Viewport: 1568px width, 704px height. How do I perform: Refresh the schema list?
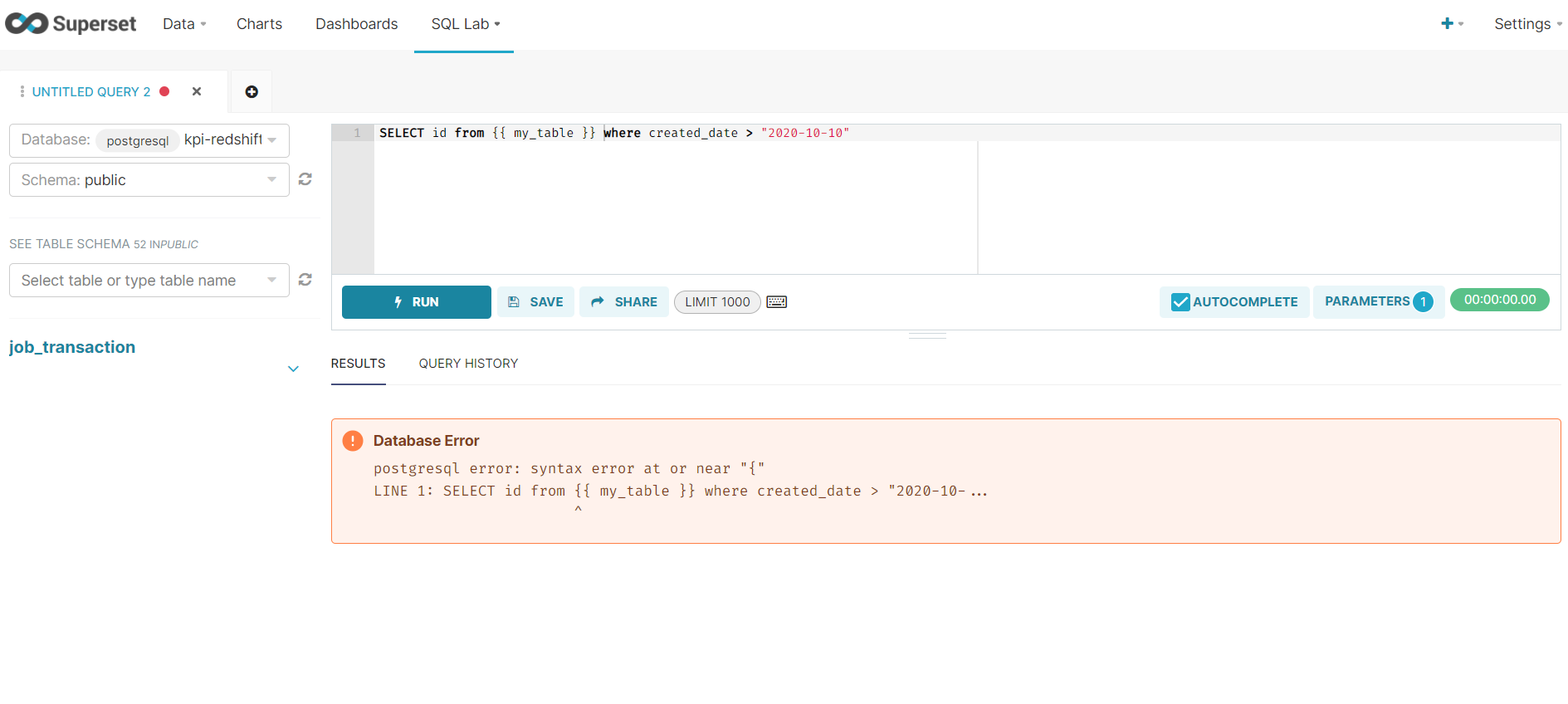pos(305,179)
